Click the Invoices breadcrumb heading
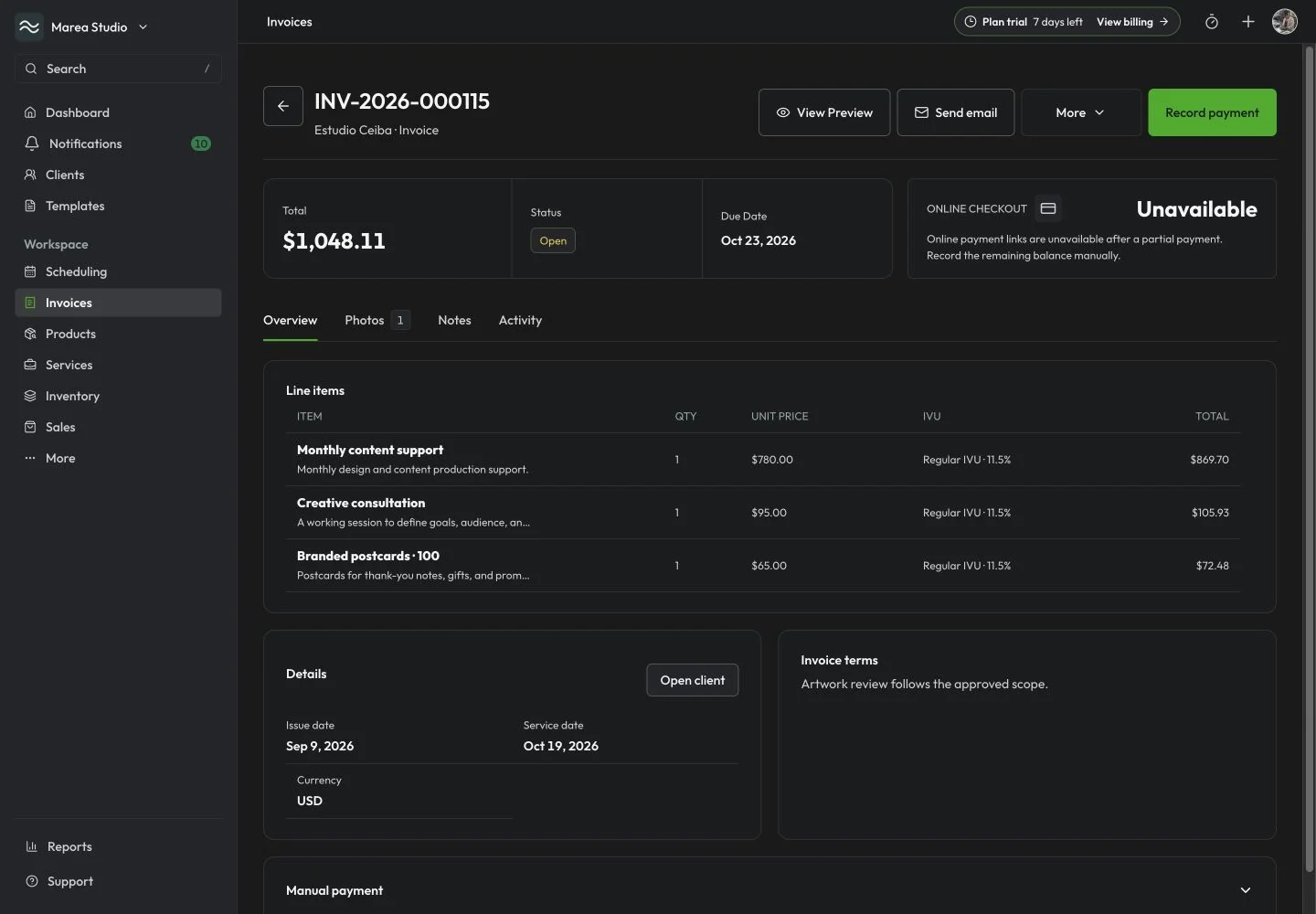The width and height of the screenshot is (1316, 914). point(289,22)
